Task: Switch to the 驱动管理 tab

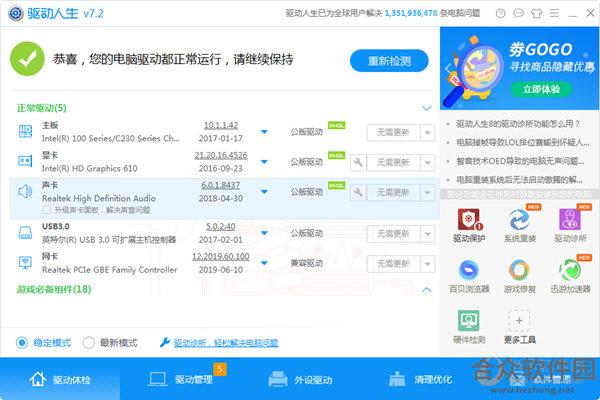Action: coord(181,379)
